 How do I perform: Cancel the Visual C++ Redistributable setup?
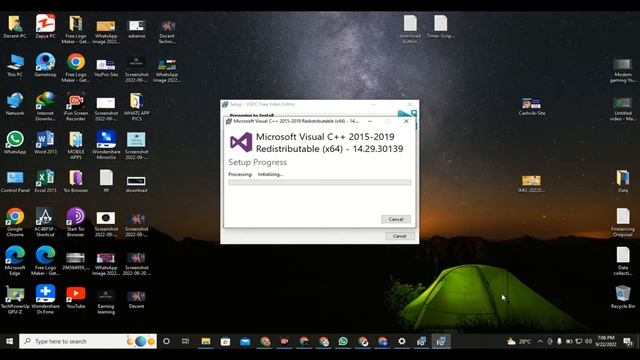[396, 219]
